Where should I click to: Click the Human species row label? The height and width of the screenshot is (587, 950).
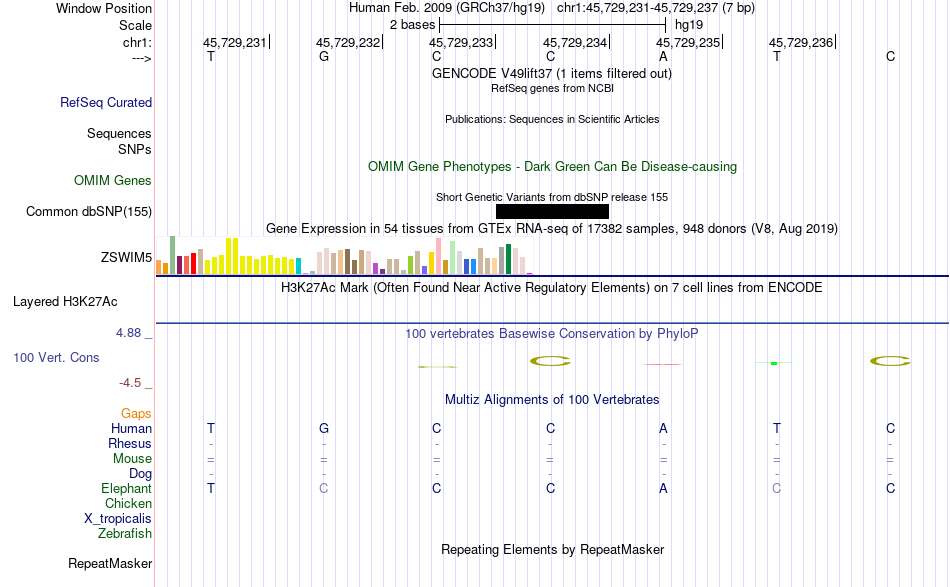(x=131, y=428)
